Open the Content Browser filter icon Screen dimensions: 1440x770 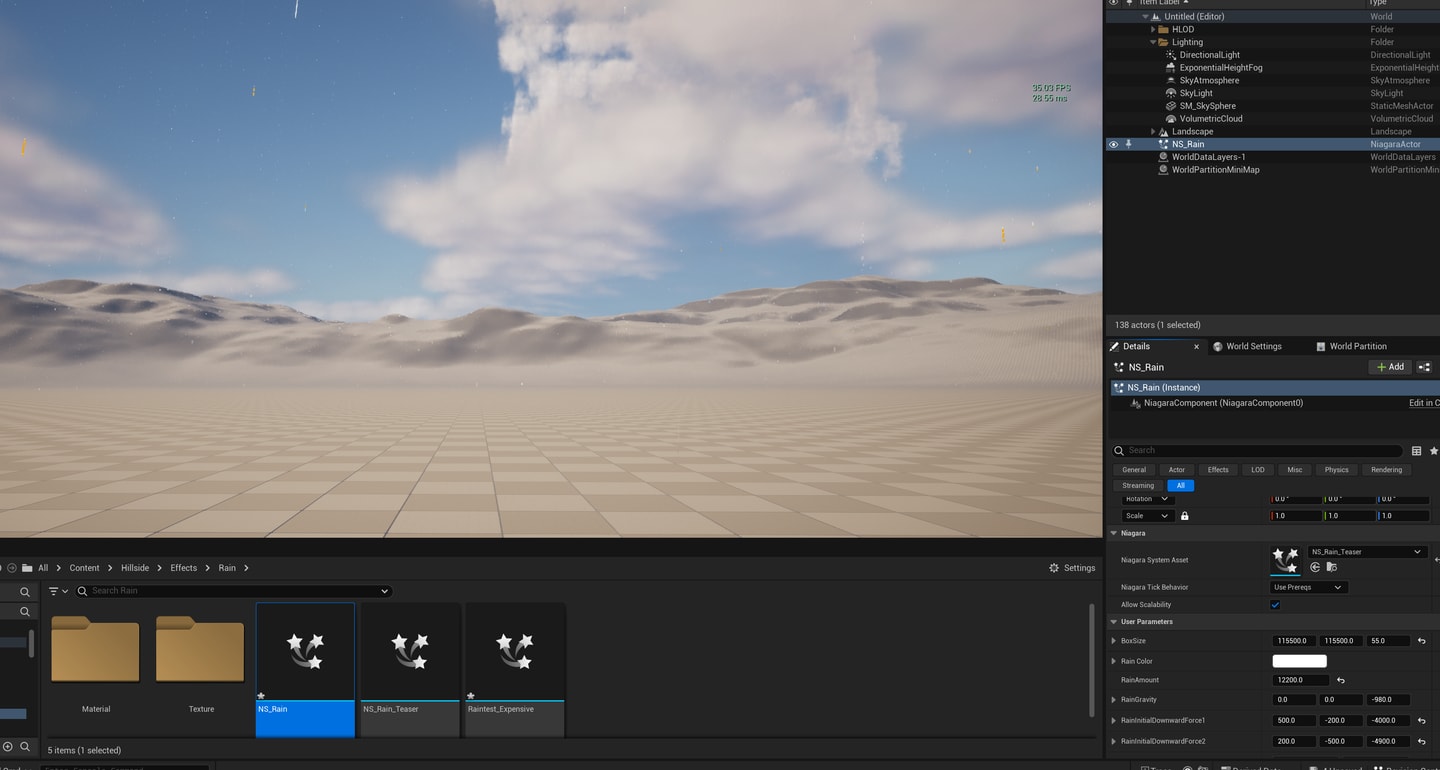[x=58, y=591]
